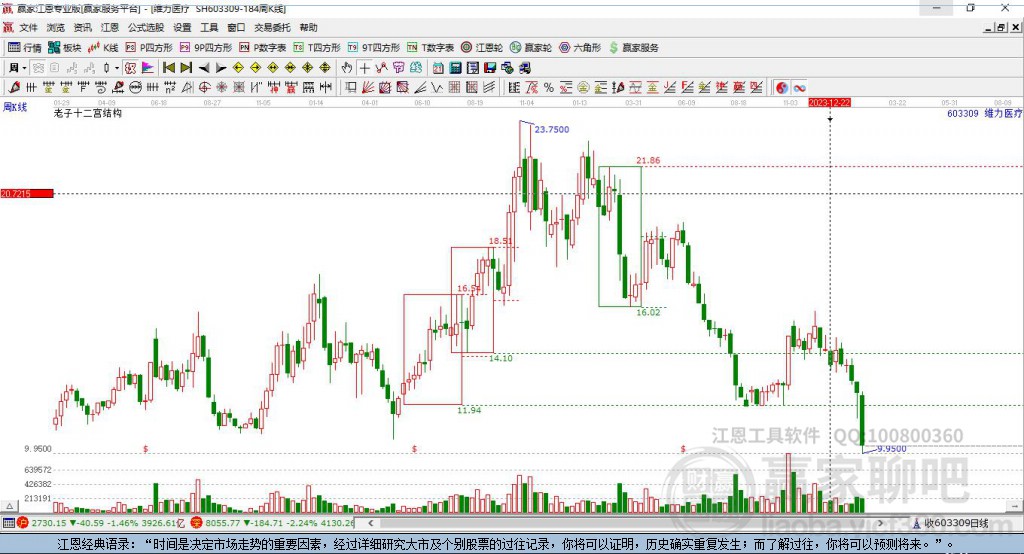
Task: Click the highlighted date 2023-12-22 marker
Action: tap(829, 103)
